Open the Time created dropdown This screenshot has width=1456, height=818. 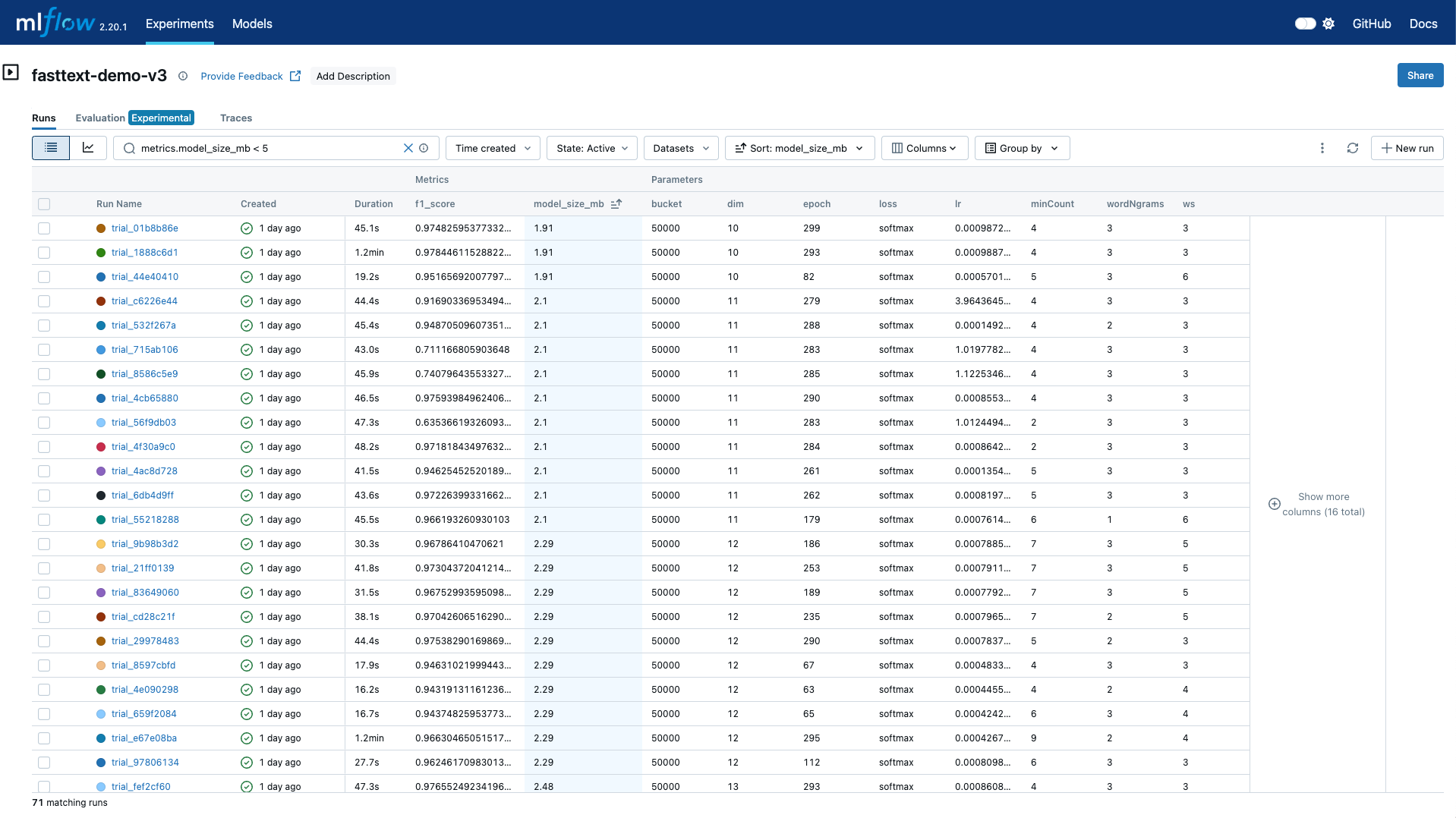493,148
